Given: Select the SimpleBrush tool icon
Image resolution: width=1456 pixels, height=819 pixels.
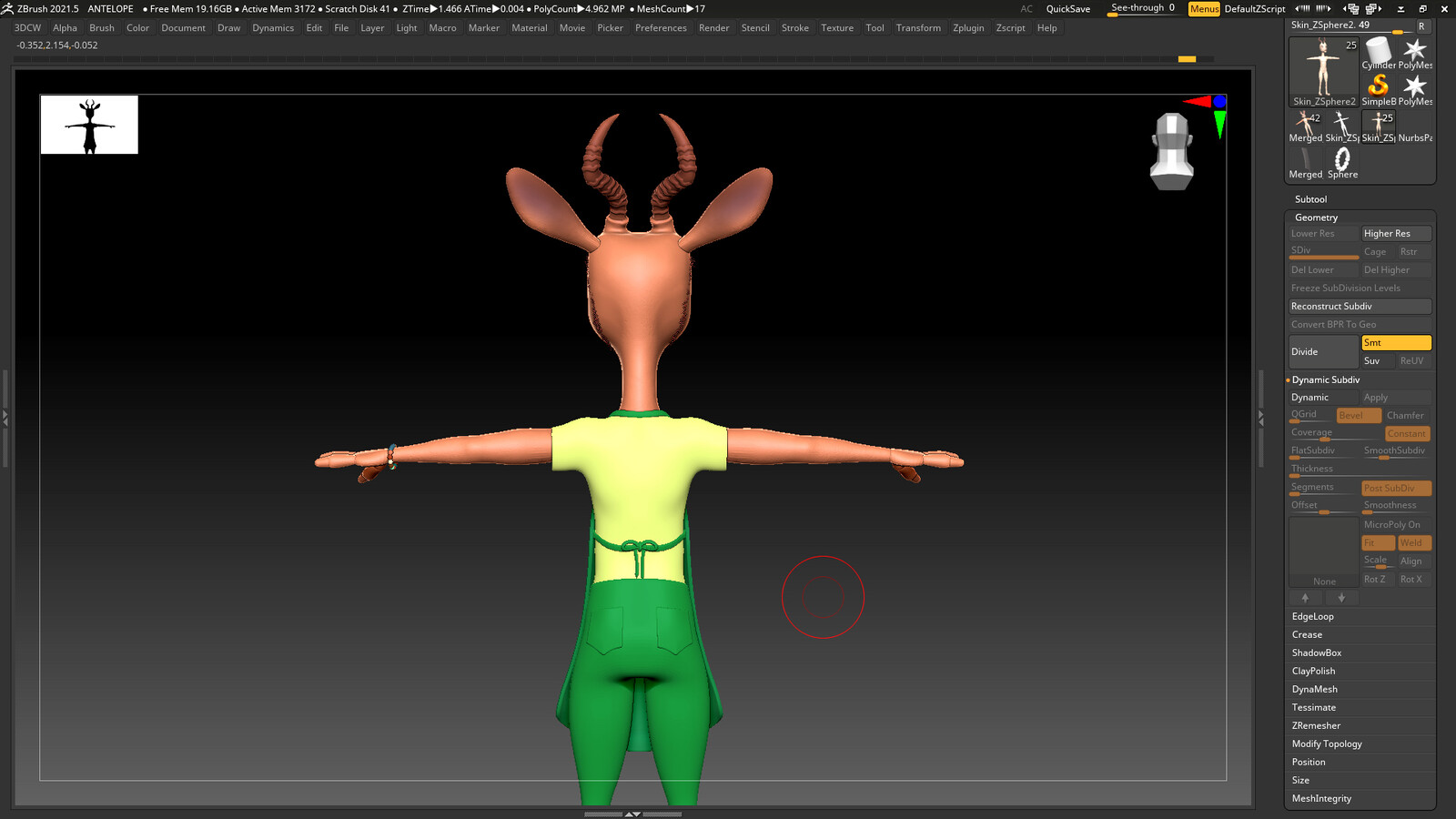Looking at the screenshot, I should [x=1379, y=89].
